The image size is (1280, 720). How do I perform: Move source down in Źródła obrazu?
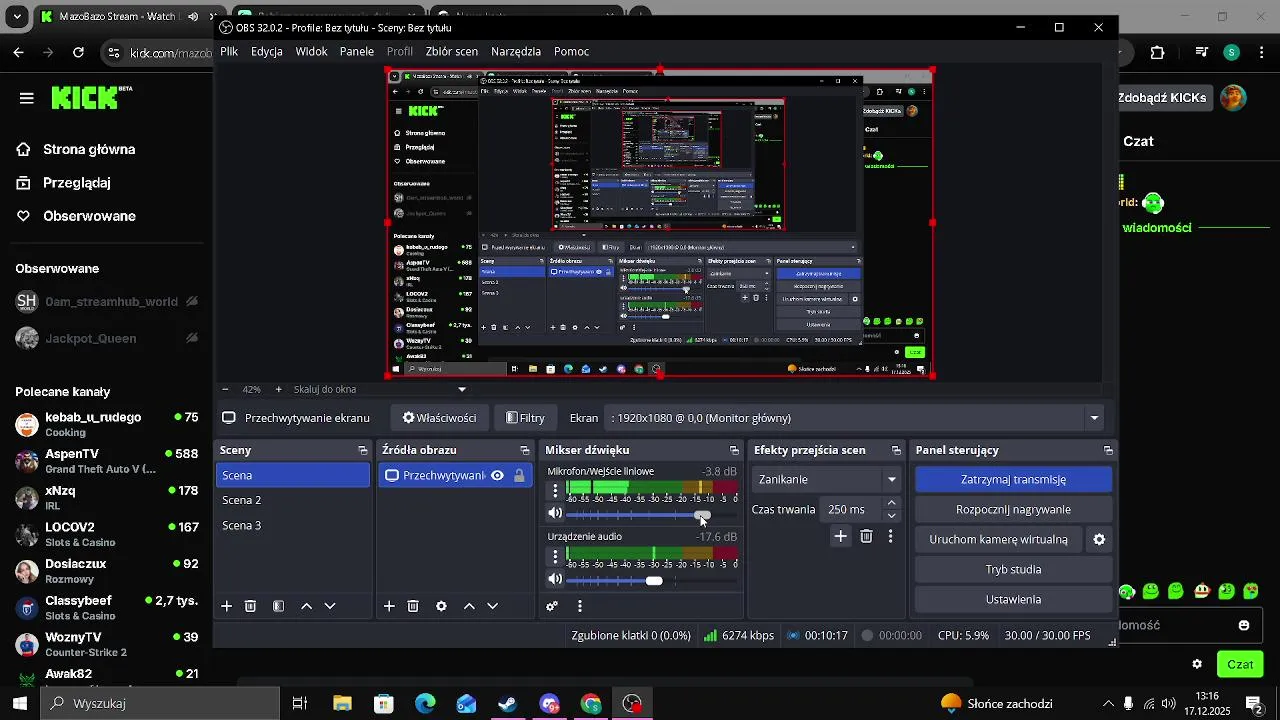492,606
